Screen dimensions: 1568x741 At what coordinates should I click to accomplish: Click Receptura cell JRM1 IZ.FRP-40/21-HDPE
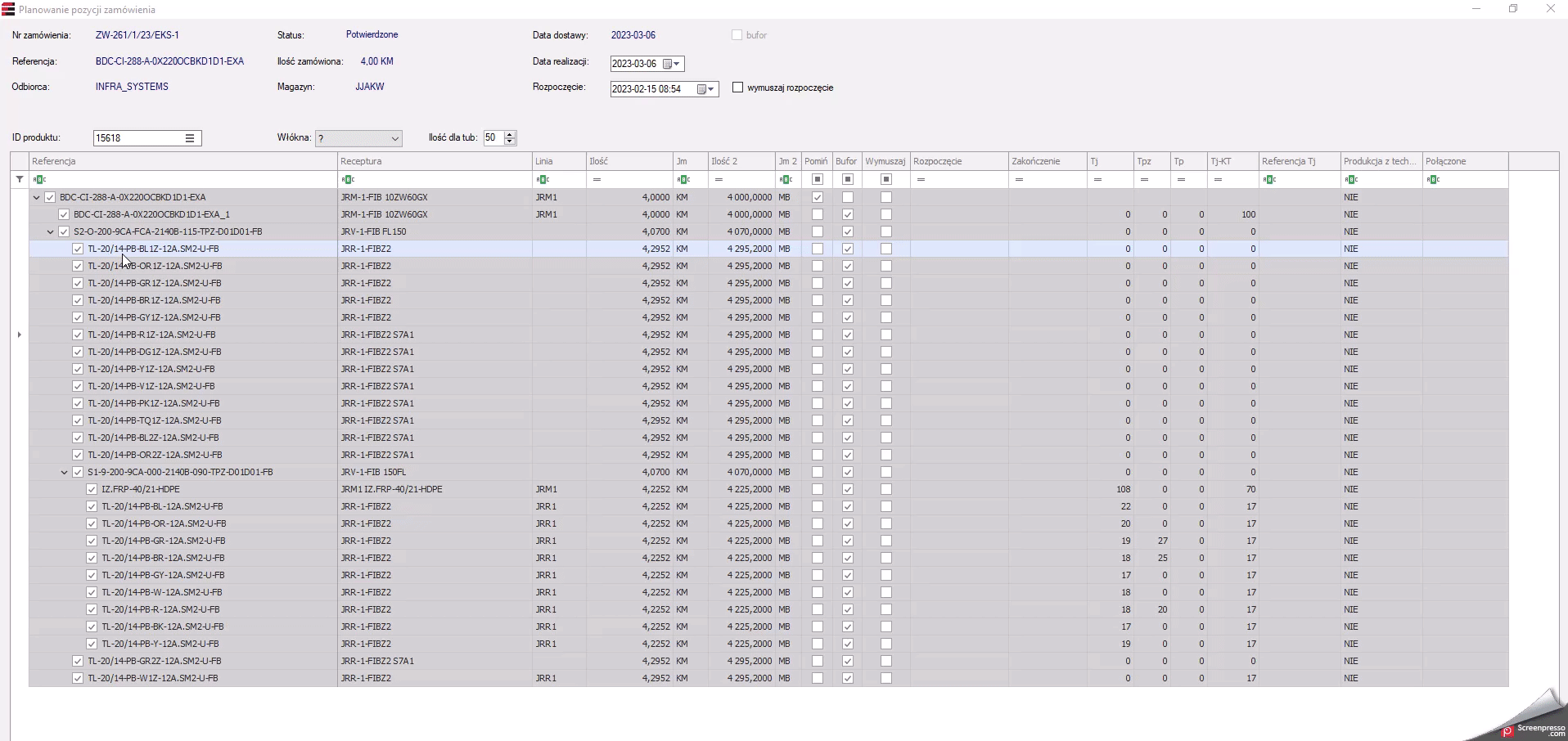pyautogui.click(x=435, y=489)
